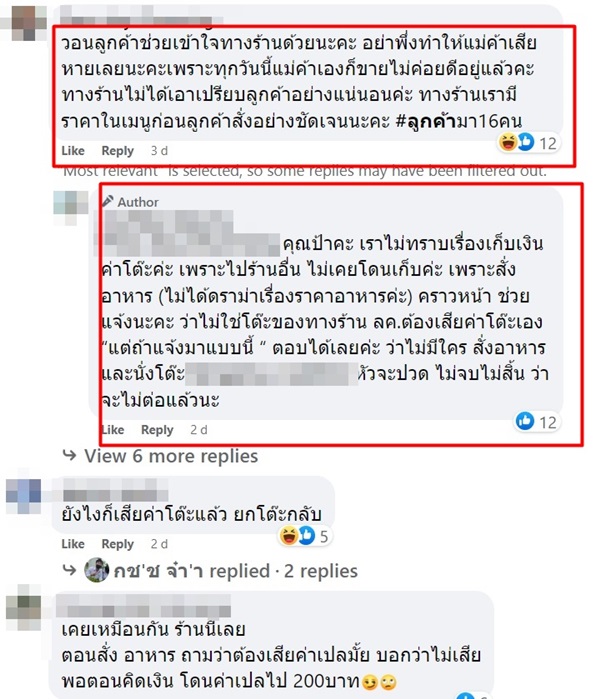Open the 3 d timestamp of first comment
600x699 pixels.
pyautogui.click(x=159, y=151)
